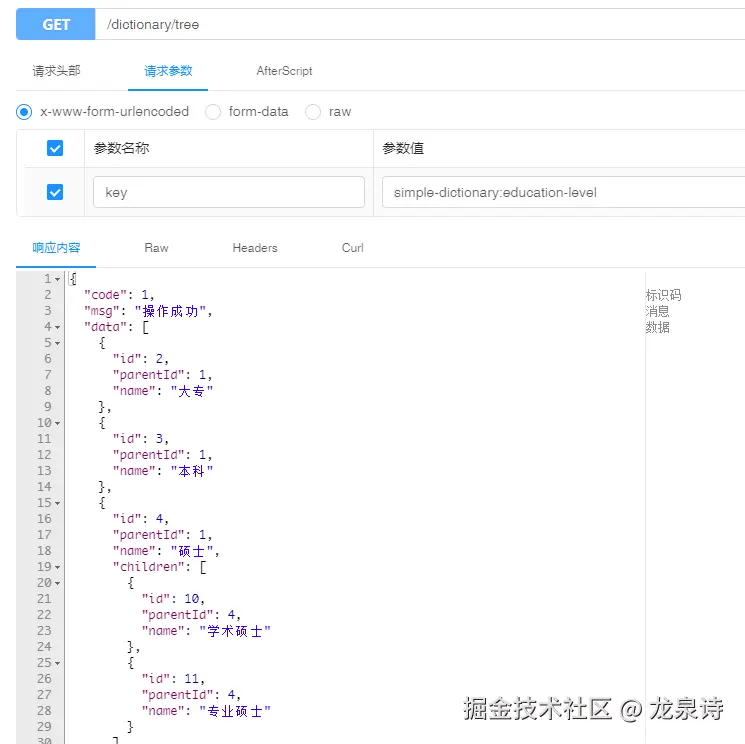
Task: Uncheck the key parameter row checkbox
Action: coord(55,192)
